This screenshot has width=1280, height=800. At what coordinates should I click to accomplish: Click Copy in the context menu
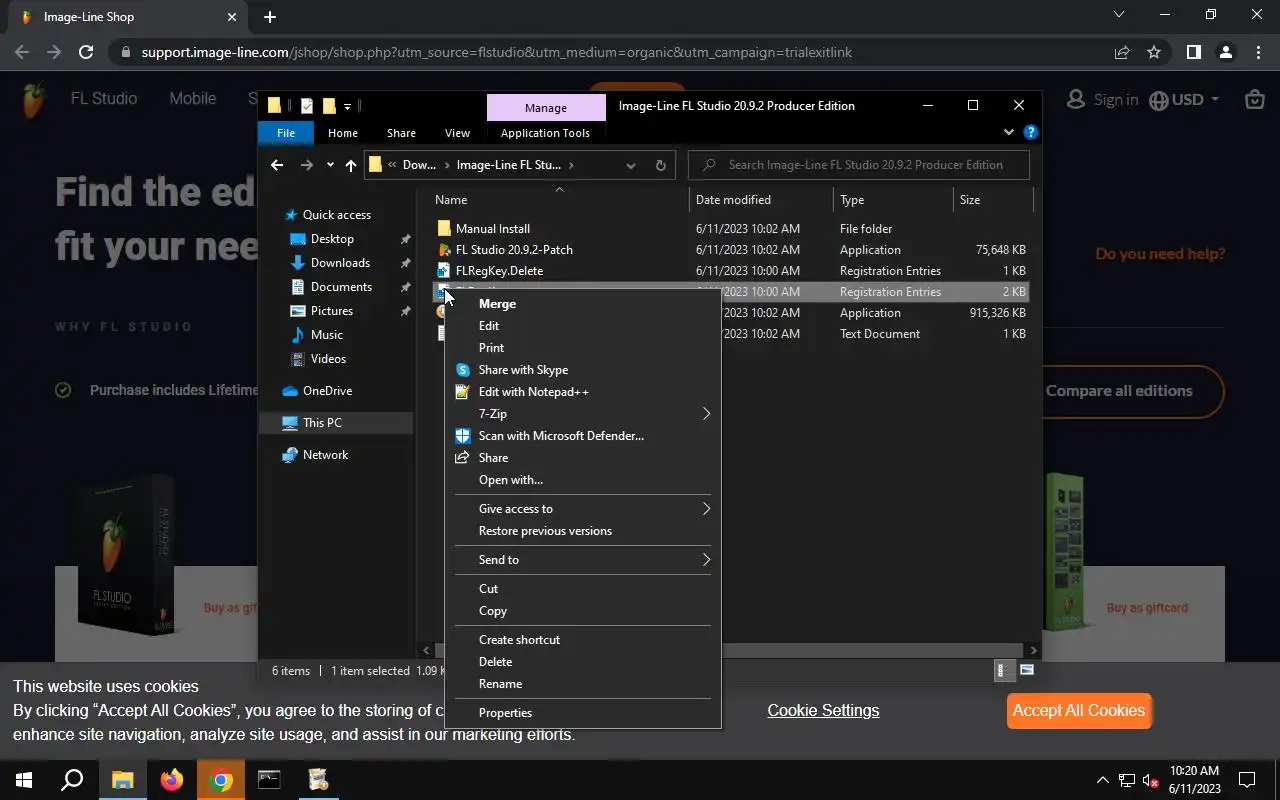[x=493, y=611]
